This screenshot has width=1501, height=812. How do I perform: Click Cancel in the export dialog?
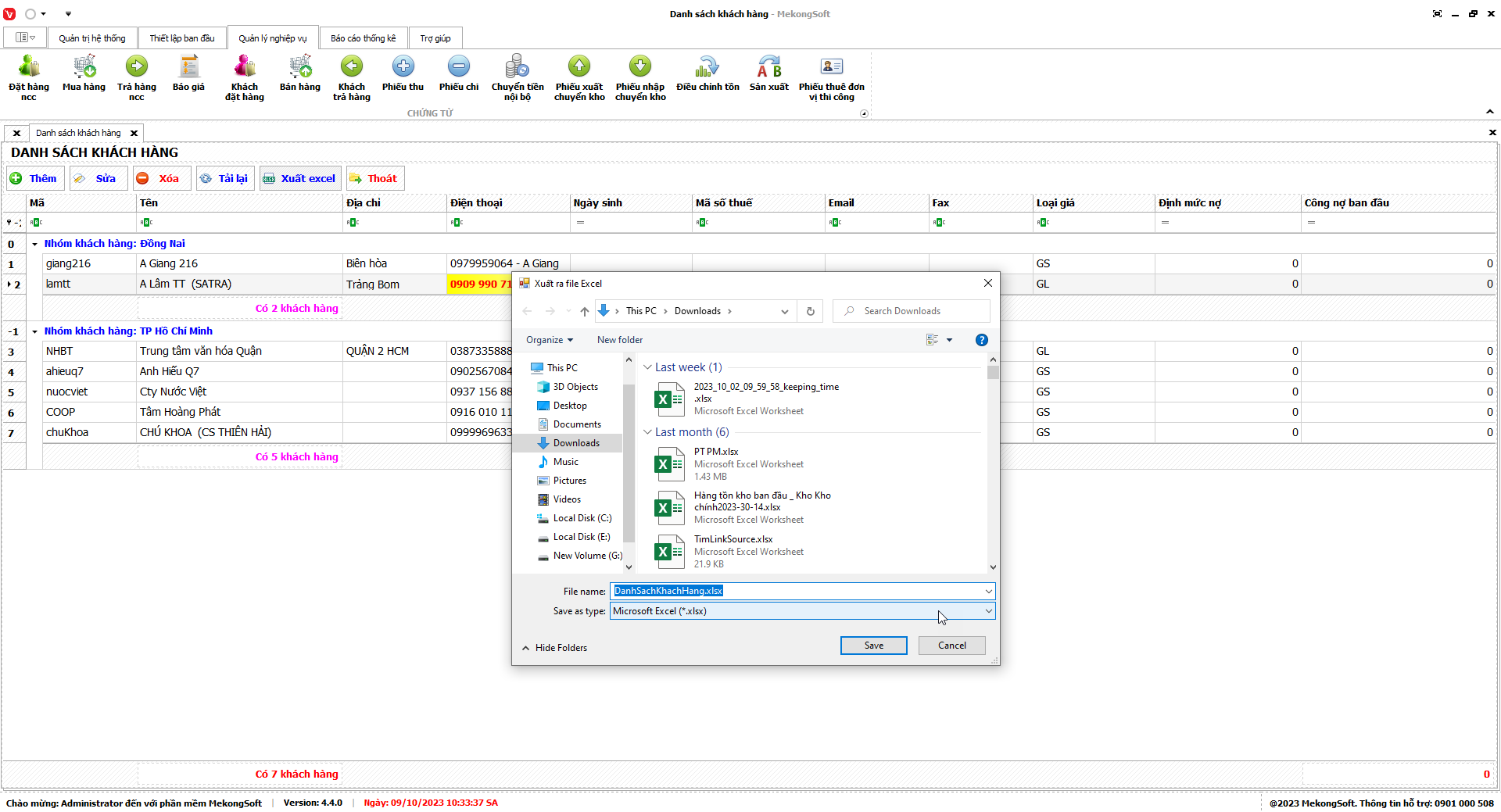click(951, 646)
